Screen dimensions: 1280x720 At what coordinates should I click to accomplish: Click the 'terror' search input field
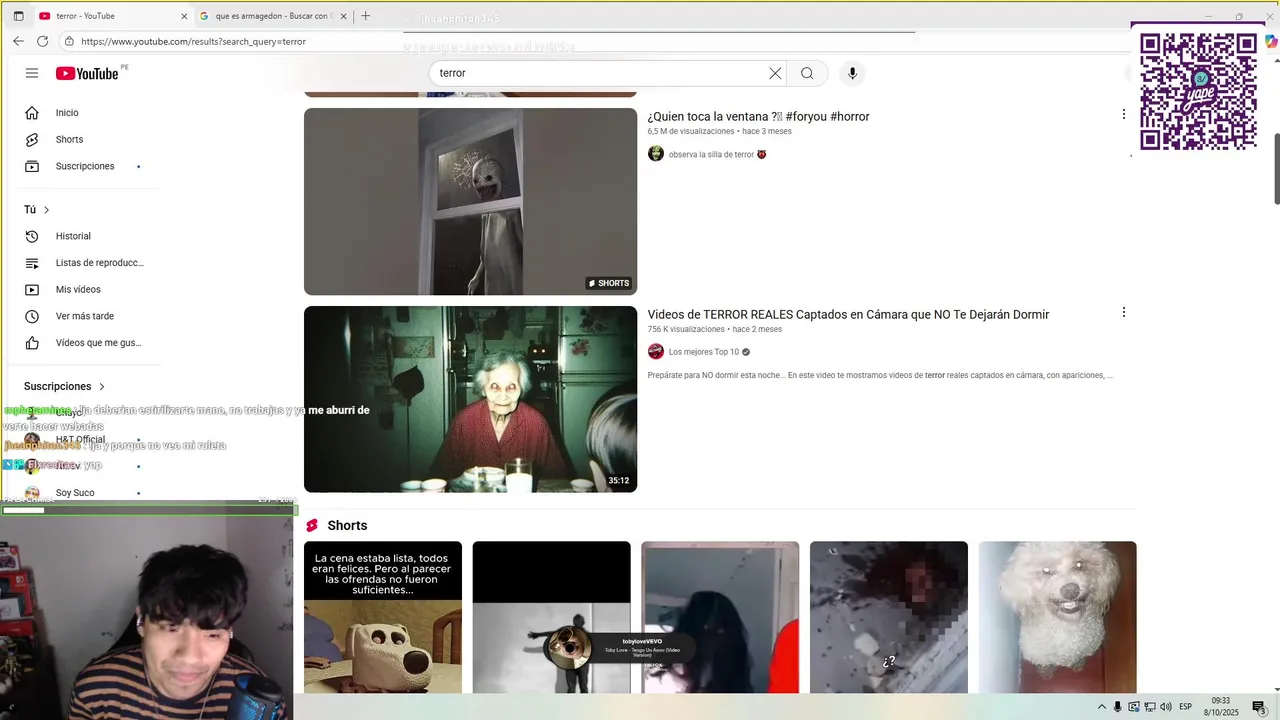coord(600,73)
